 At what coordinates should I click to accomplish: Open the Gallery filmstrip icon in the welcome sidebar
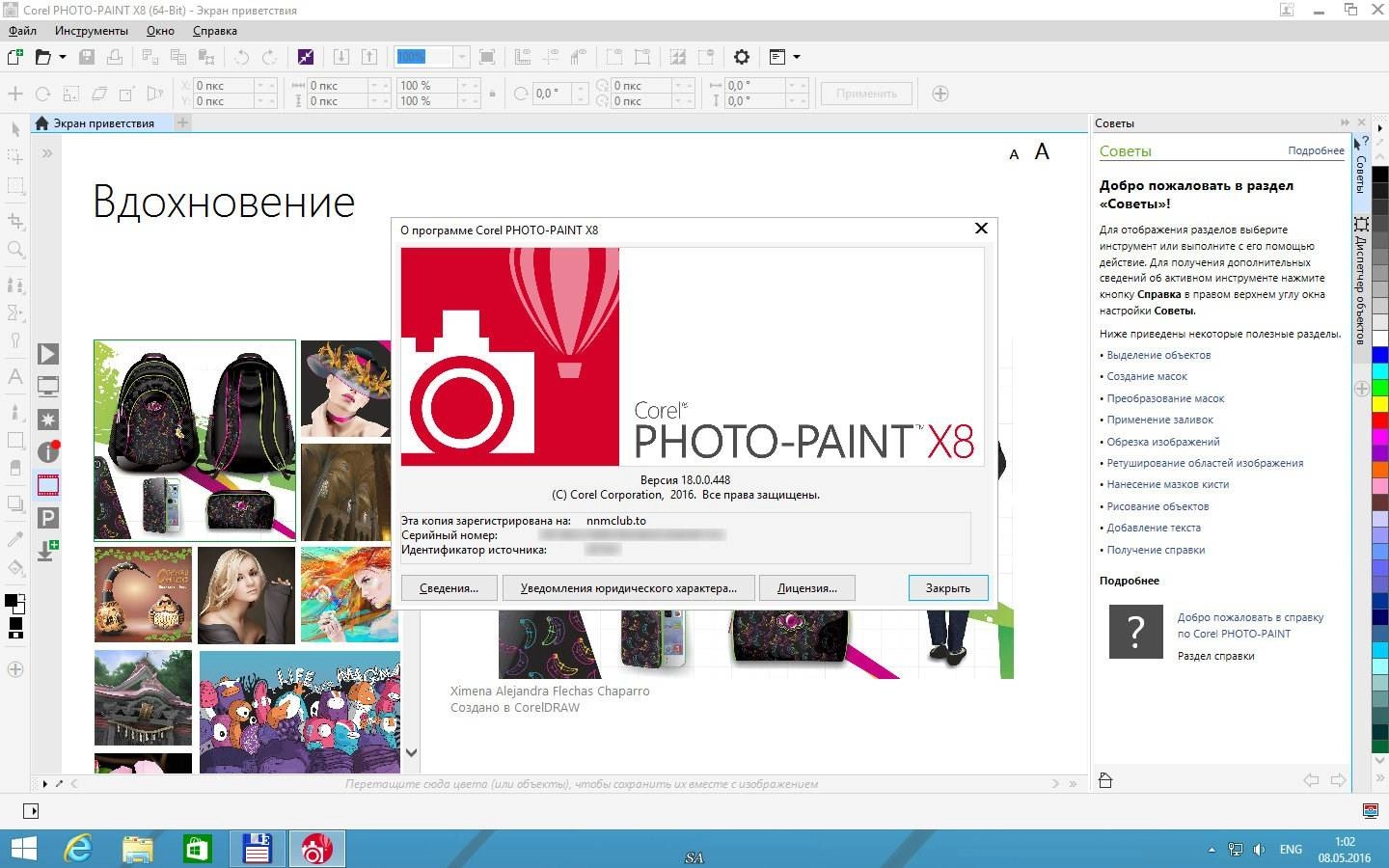point(48,485)
